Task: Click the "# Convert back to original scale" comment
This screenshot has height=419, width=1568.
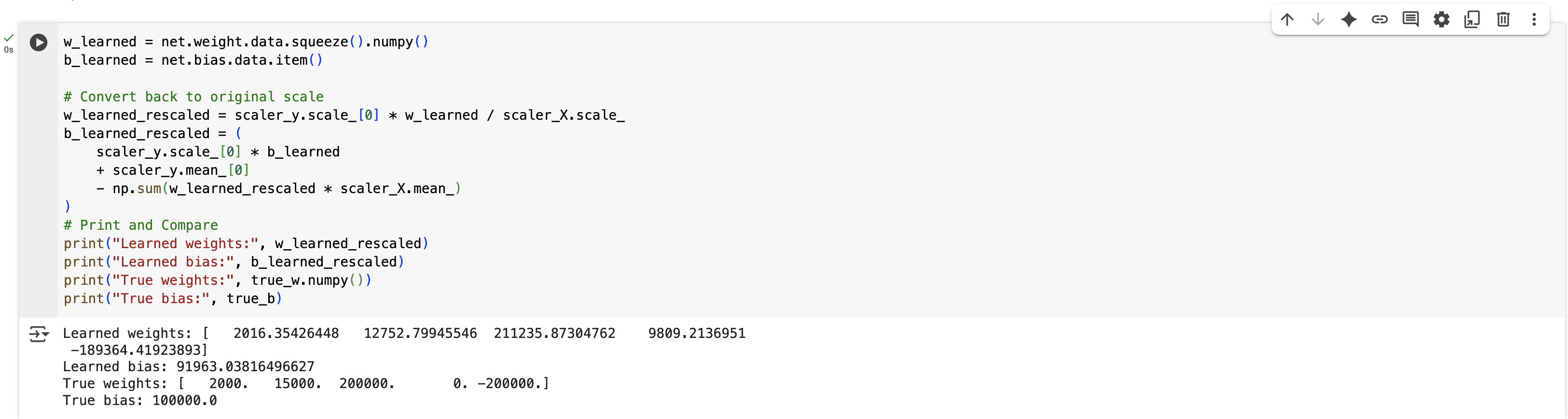Action: (x=193, y=97)
